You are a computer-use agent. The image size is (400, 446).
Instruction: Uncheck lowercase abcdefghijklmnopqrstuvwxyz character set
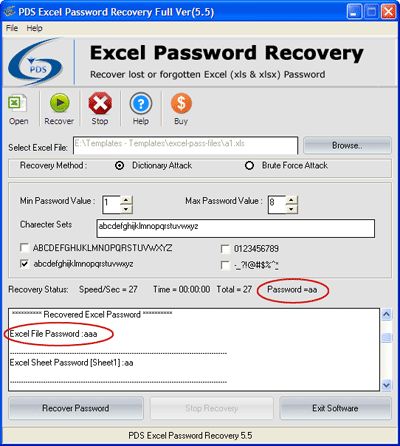(24, 264)
